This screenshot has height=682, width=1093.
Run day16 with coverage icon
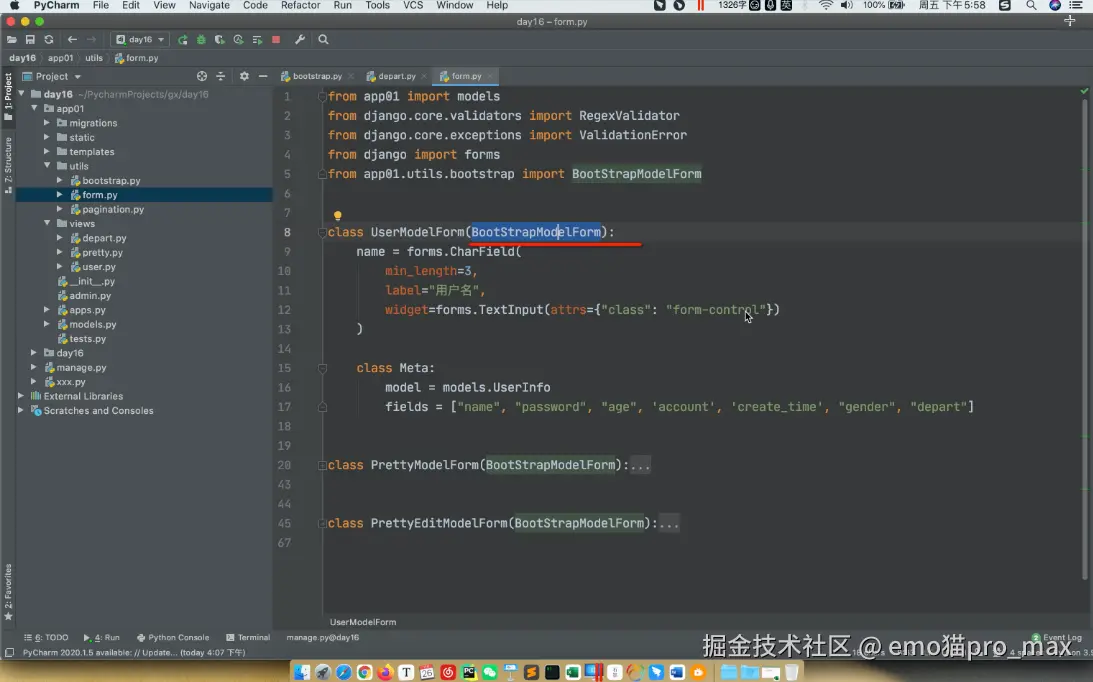220,40
